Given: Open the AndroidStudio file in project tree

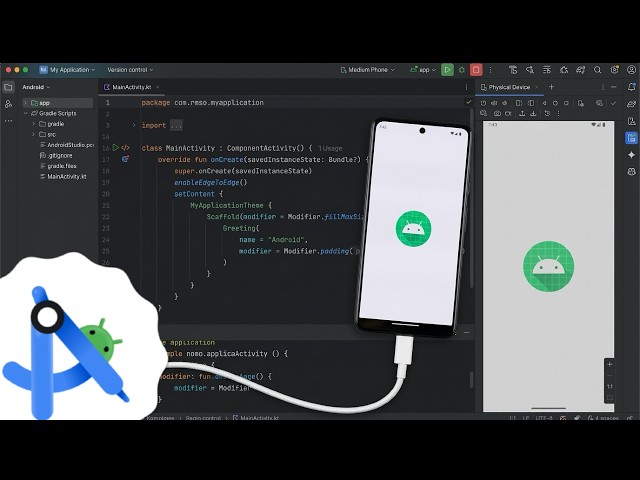Looking at the screenshot, I should coord(67,145).
